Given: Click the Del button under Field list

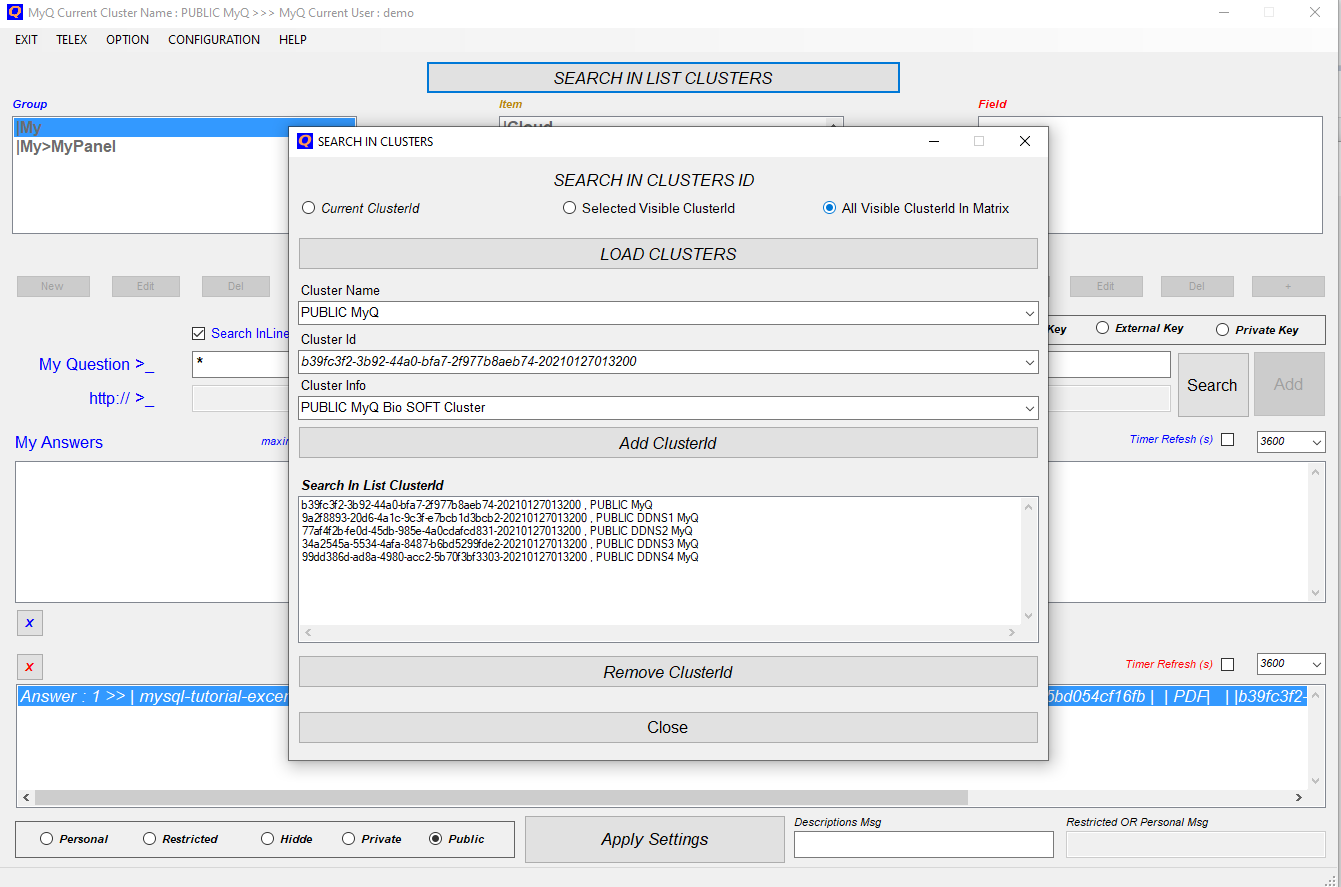Looking at the screenshot, I should 1197,286.
